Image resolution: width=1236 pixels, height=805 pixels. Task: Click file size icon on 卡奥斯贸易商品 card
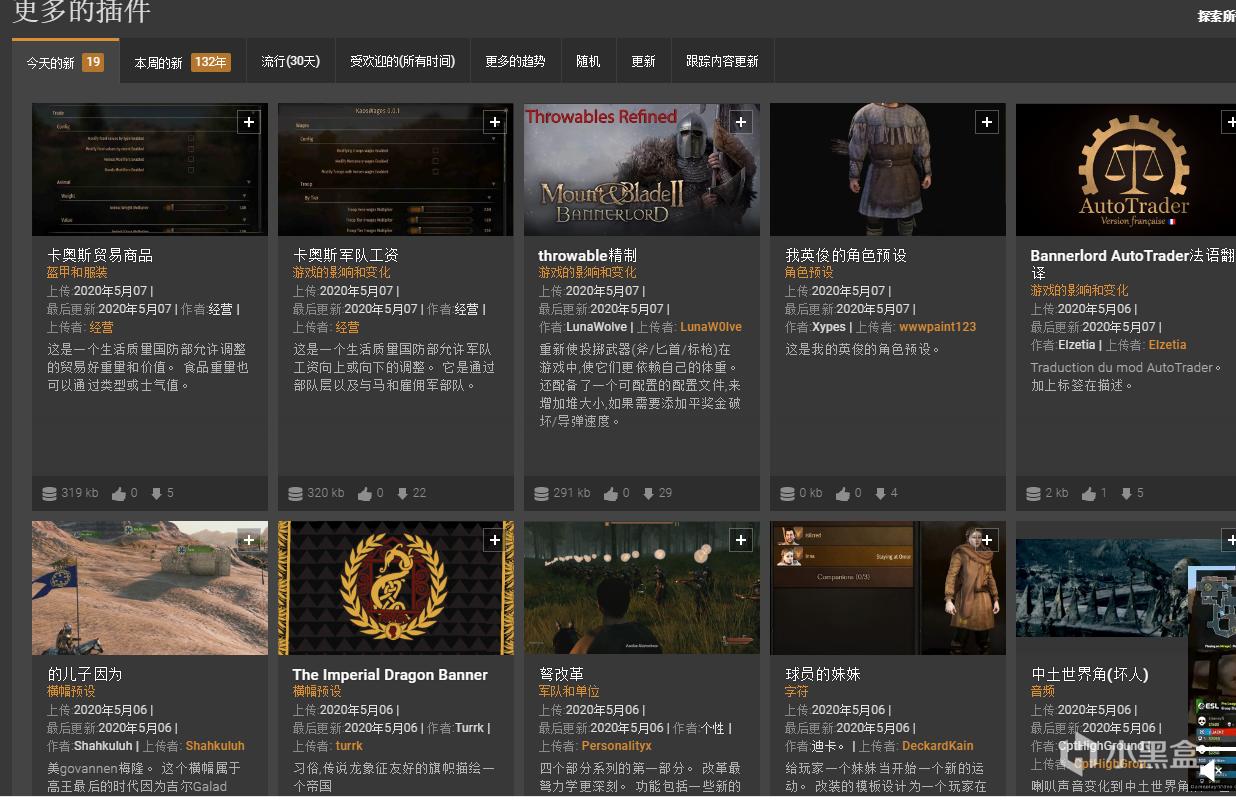point(49,493)
